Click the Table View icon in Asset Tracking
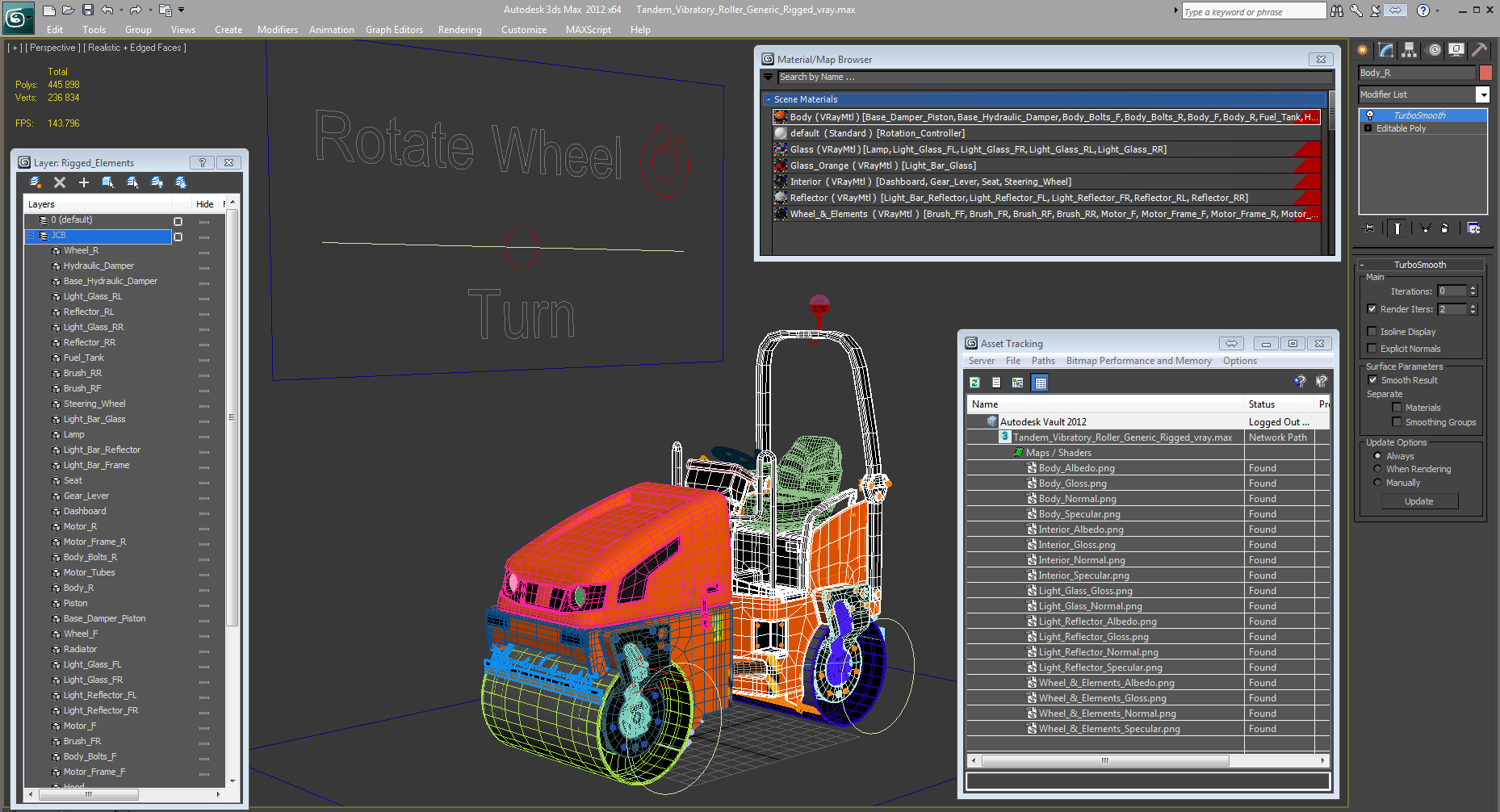Viewport: 1500px width, 812px height. pos(1041,383)
